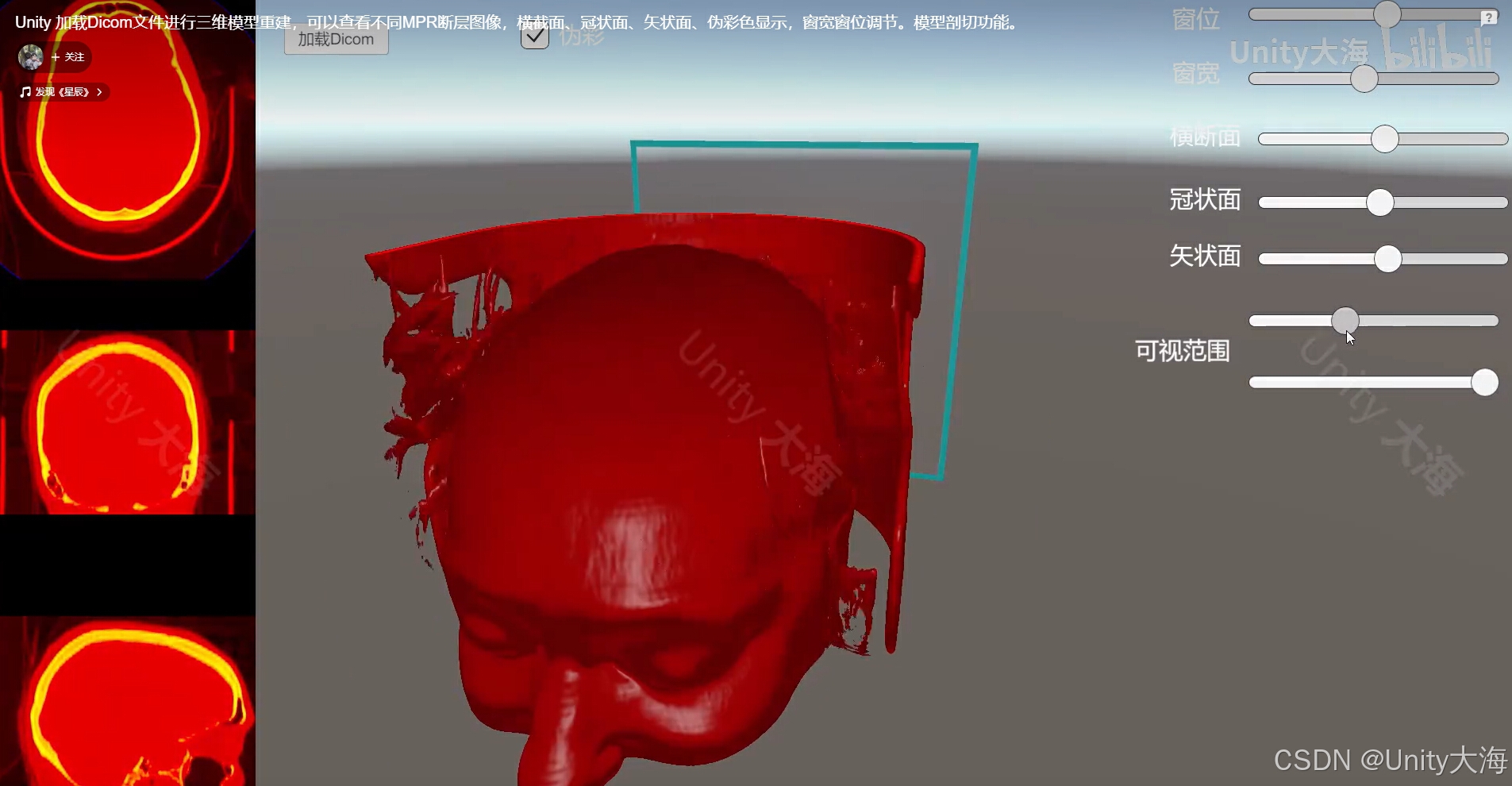Open the 发现《星辰》 music link

point(62,92)
